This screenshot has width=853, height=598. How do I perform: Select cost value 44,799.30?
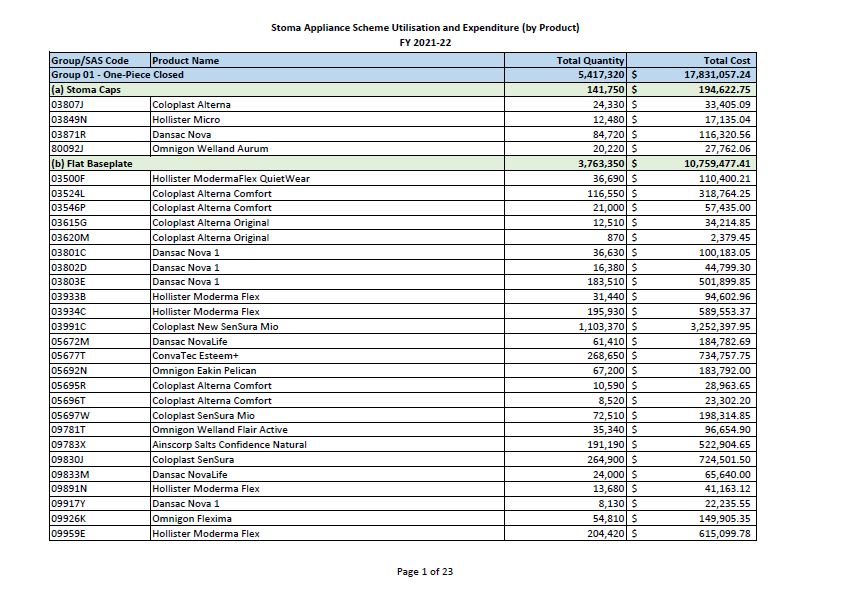click(x=691, y=268)
